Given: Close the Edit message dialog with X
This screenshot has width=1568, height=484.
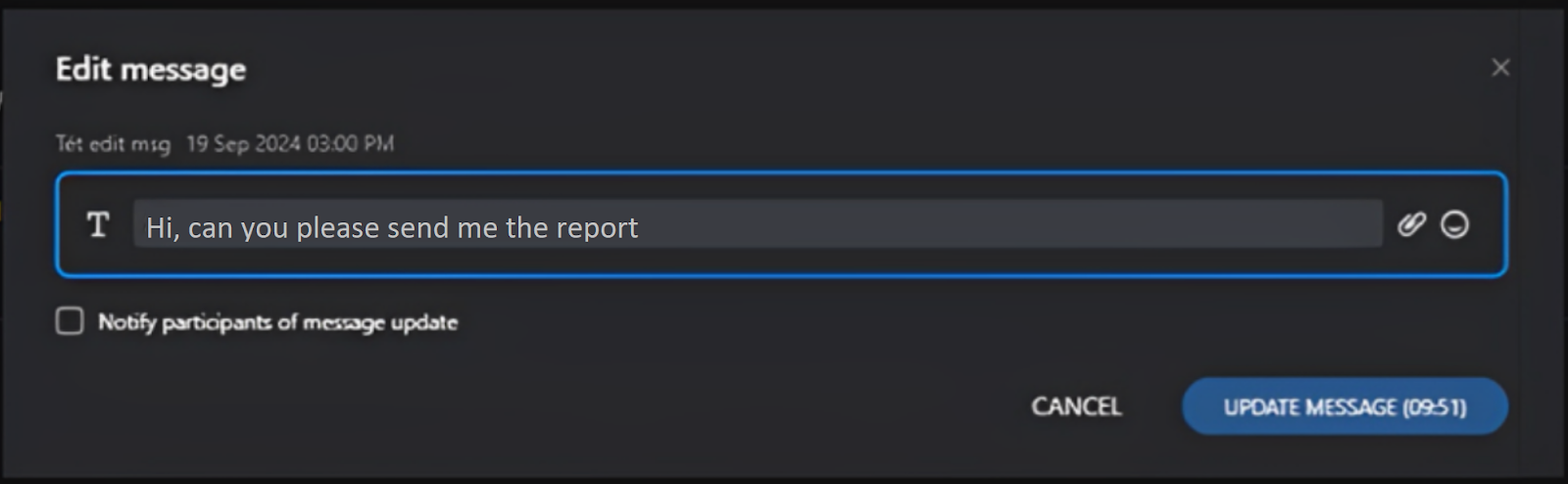Looking at the screenshot, I should point(1500,68).
